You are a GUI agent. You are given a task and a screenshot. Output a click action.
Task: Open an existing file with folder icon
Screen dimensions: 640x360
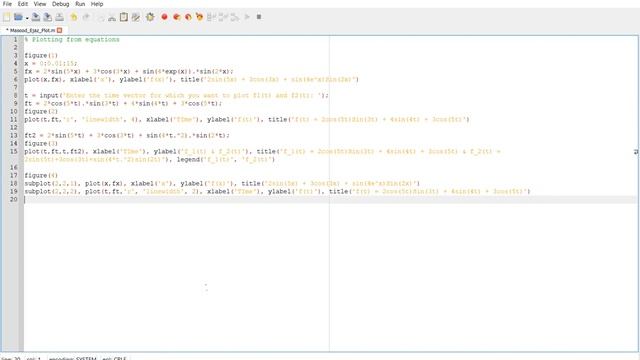pyautogui.click(x=18, y=17)
